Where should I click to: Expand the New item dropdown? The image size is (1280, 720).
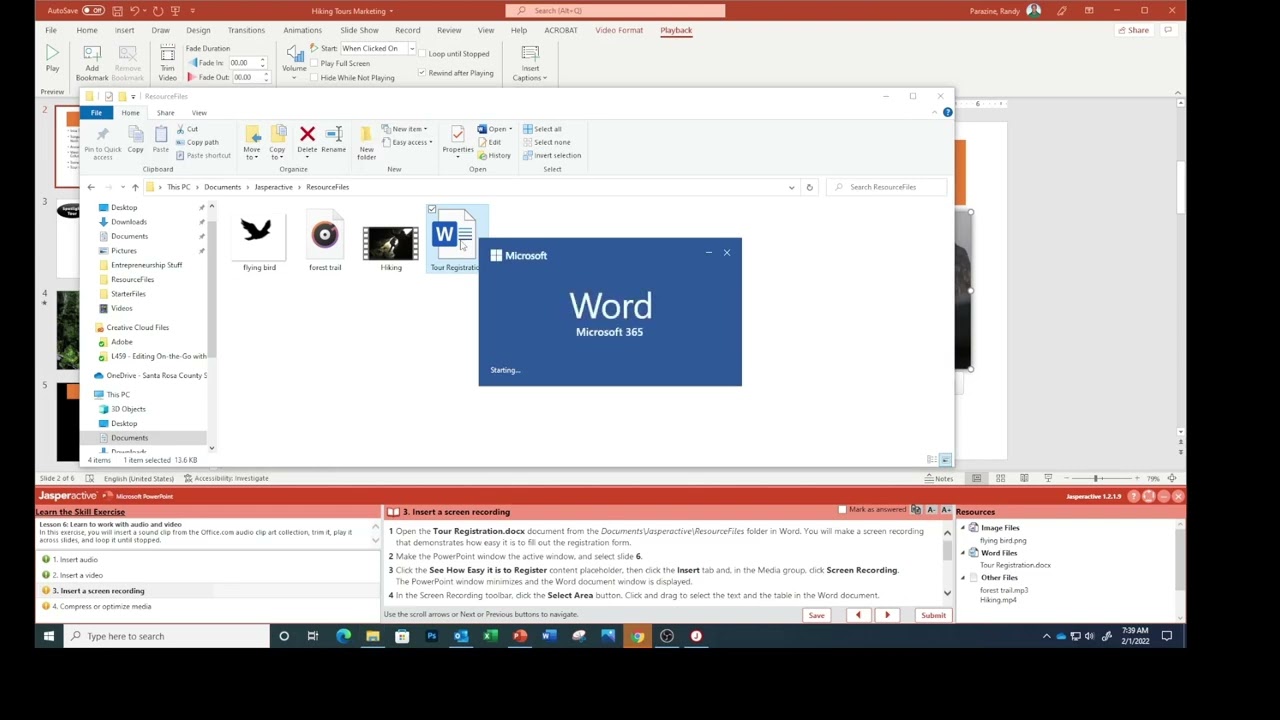[x=405, y=129]
